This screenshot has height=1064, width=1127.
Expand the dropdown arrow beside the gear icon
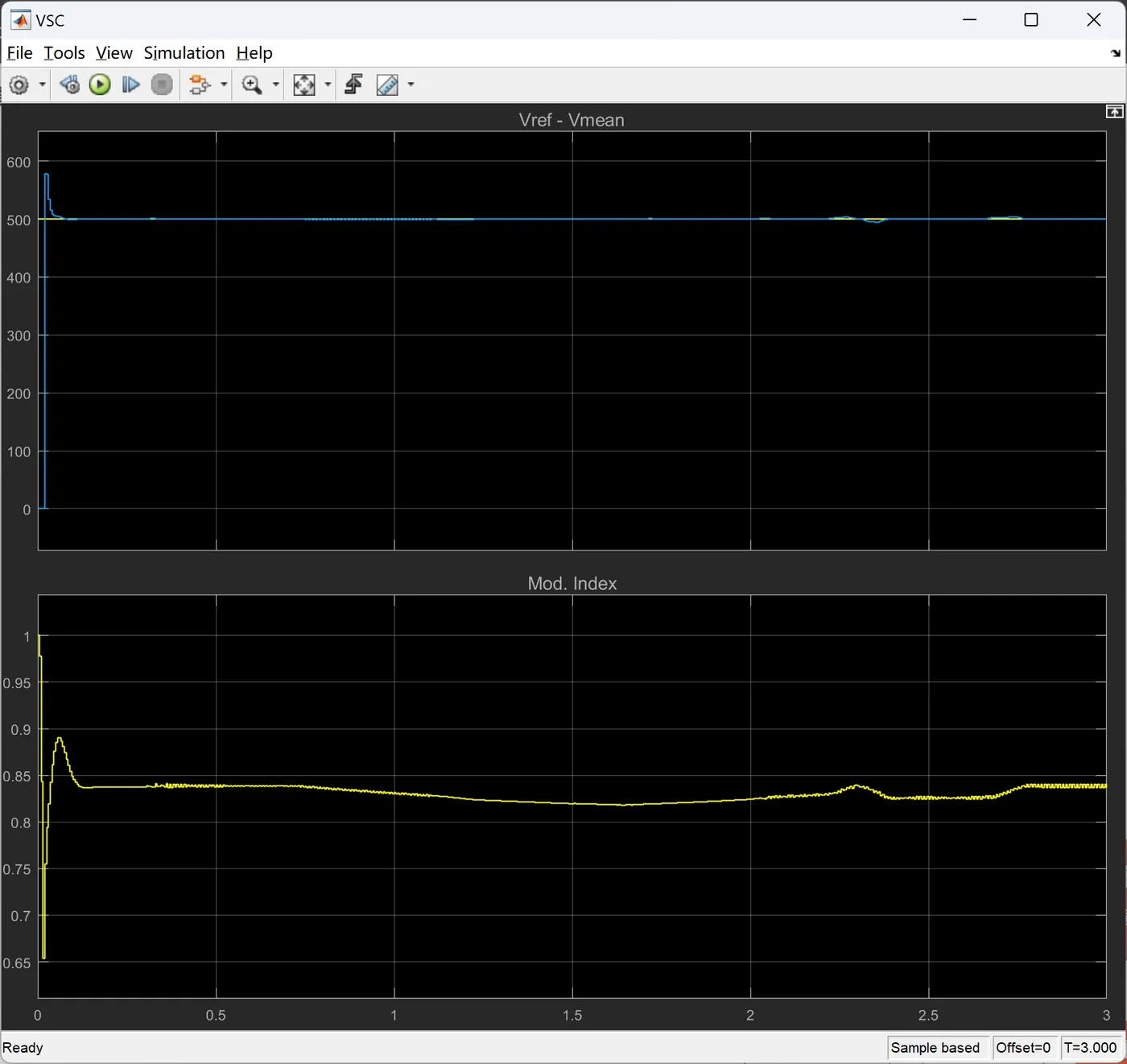42,85
